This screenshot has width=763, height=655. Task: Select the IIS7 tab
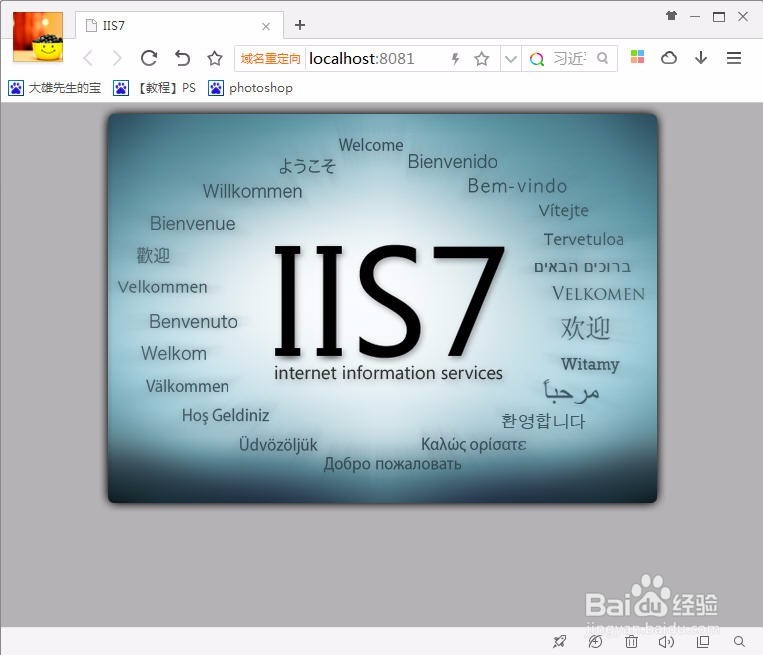(x=179, y=25)
